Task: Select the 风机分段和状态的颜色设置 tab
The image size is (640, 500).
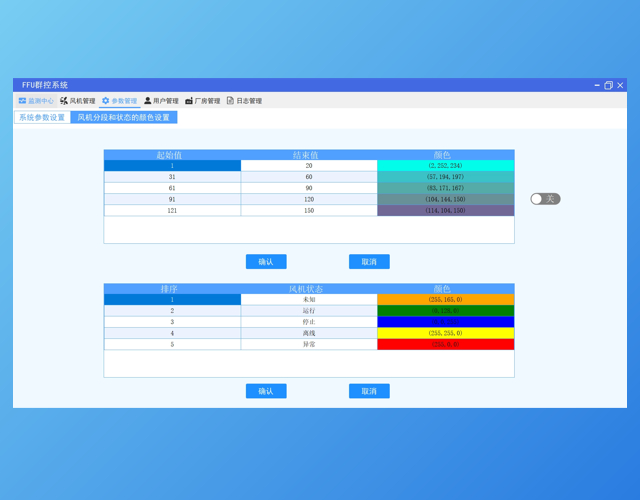Action: [124, 118]
